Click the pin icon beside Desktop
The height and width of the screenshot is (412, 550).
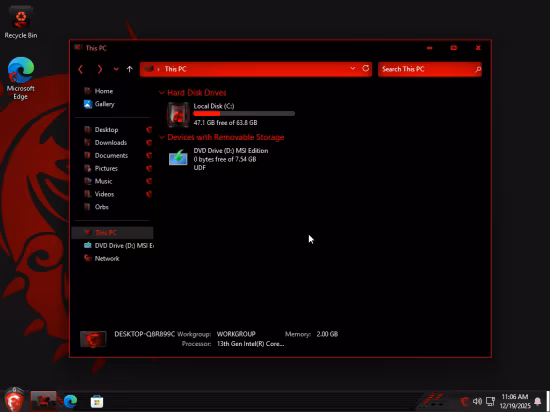tap(149, 130)
